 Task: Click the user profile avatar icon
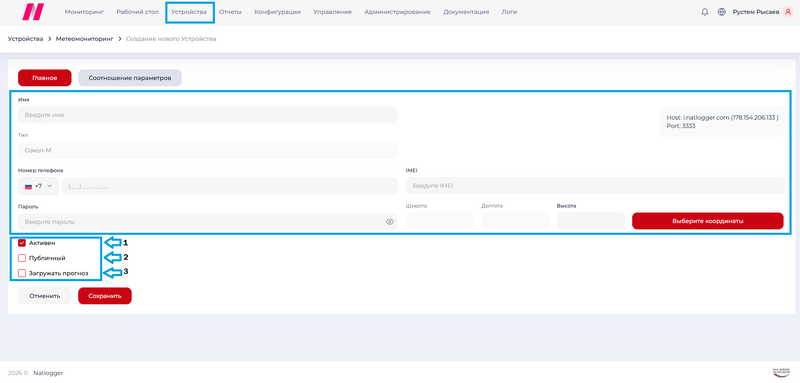tap(788, 12)
